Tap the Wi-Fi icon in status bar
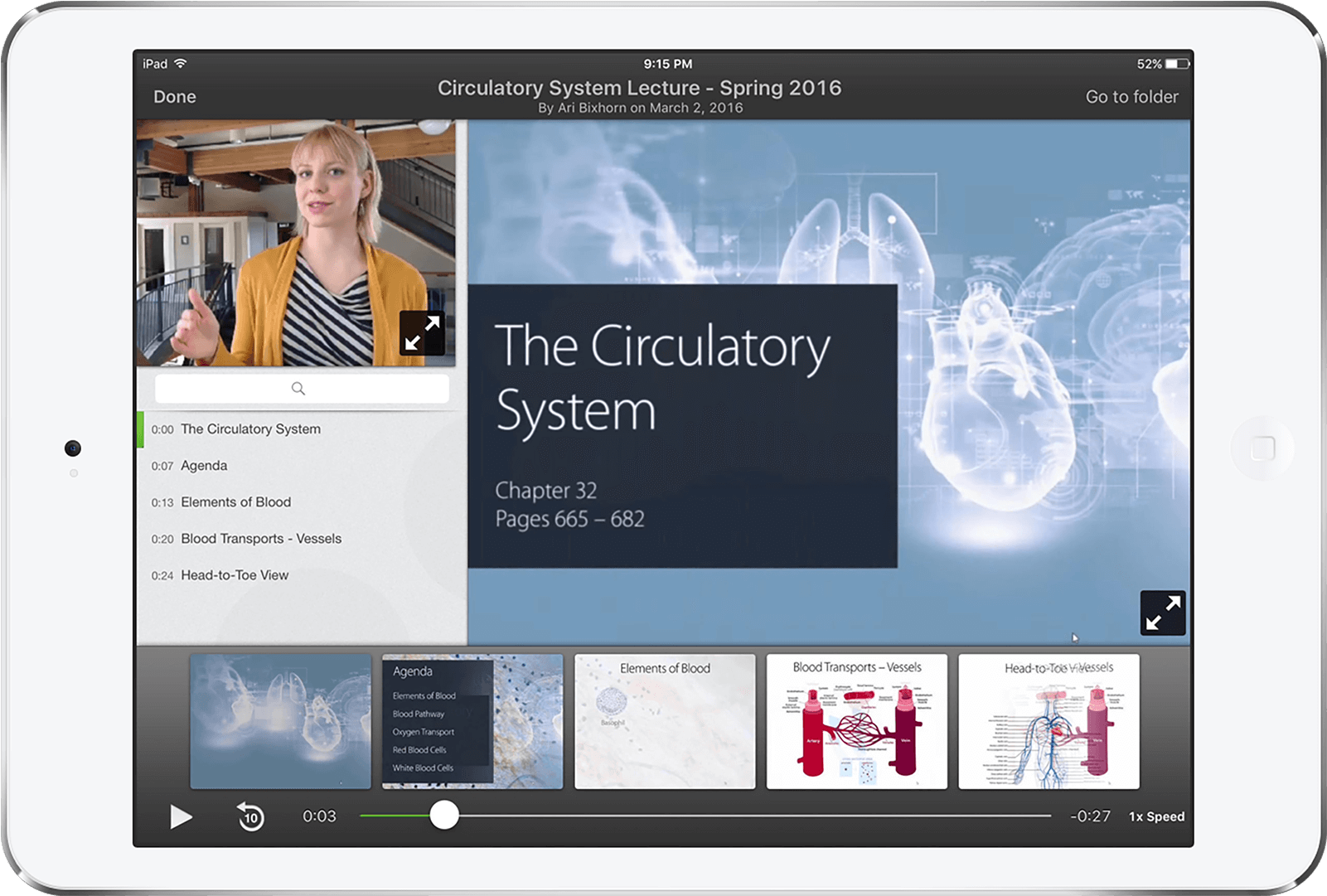Viewport: 1327px width, 896px height. [x=181, y=64]
